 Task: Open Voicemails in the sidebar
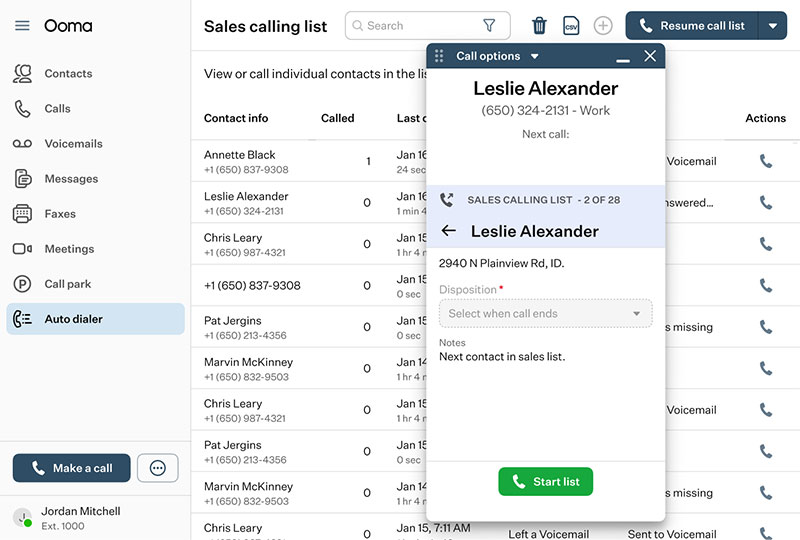pos(73,144)
